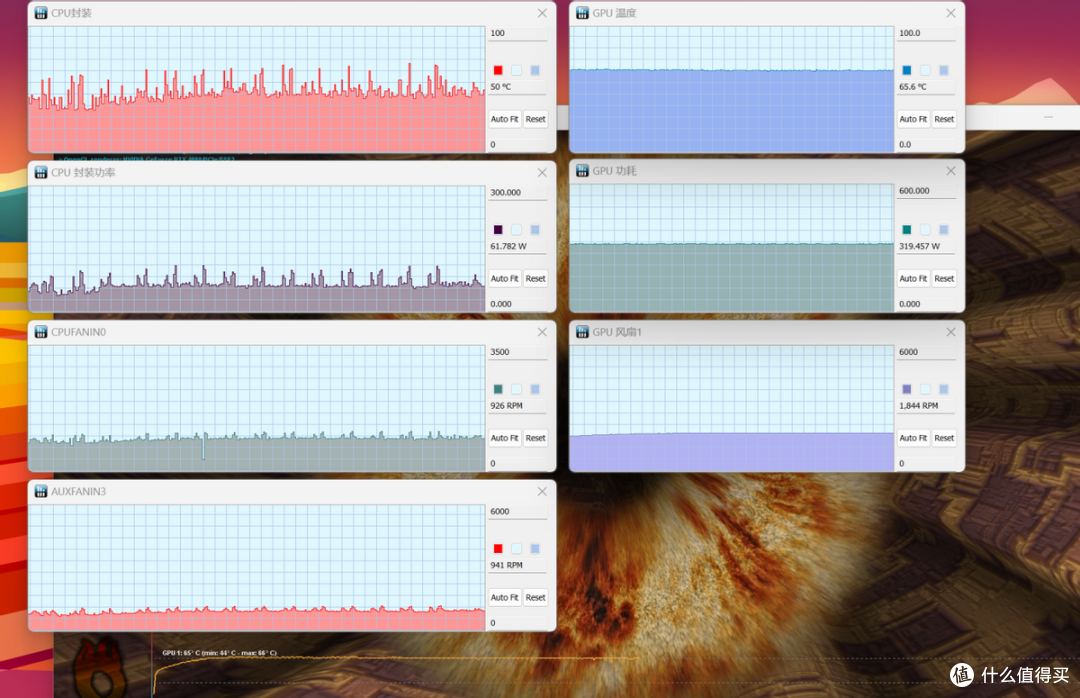Pick the purple swatch in GPU 风扇1 window

tap(907, 389)
